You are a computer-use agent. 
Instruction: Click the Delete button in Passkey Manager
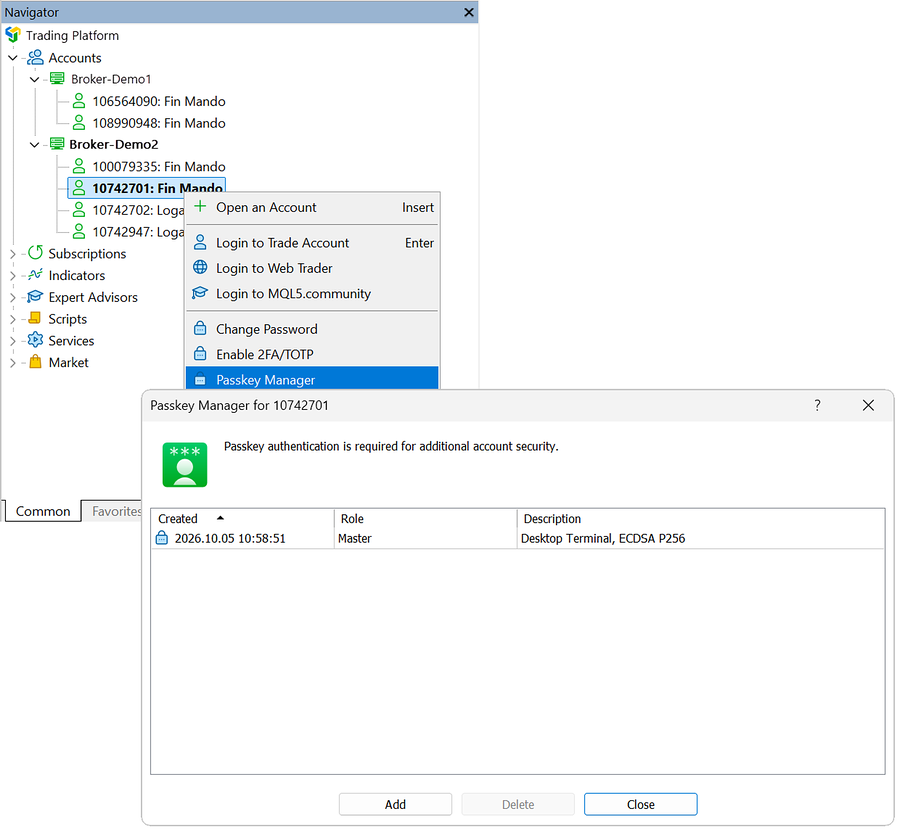point(518,804)
